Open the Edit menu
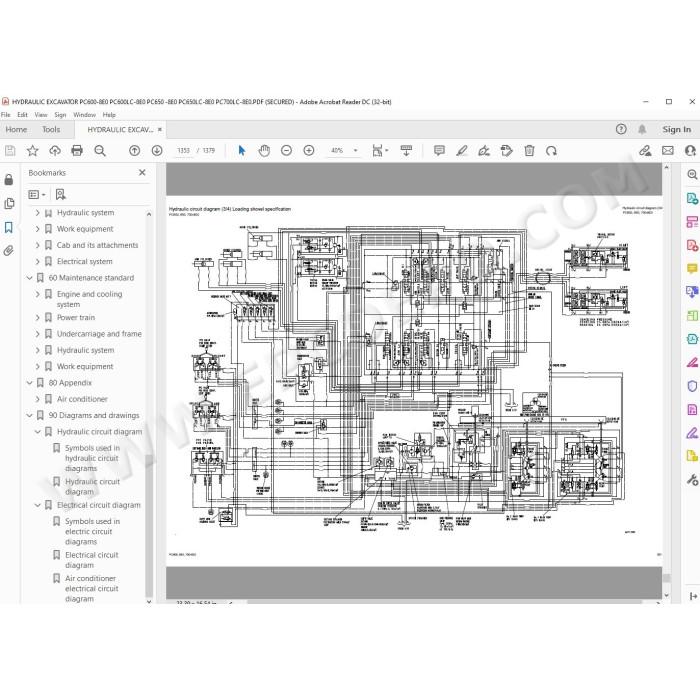700x700 pixels. 22,115
